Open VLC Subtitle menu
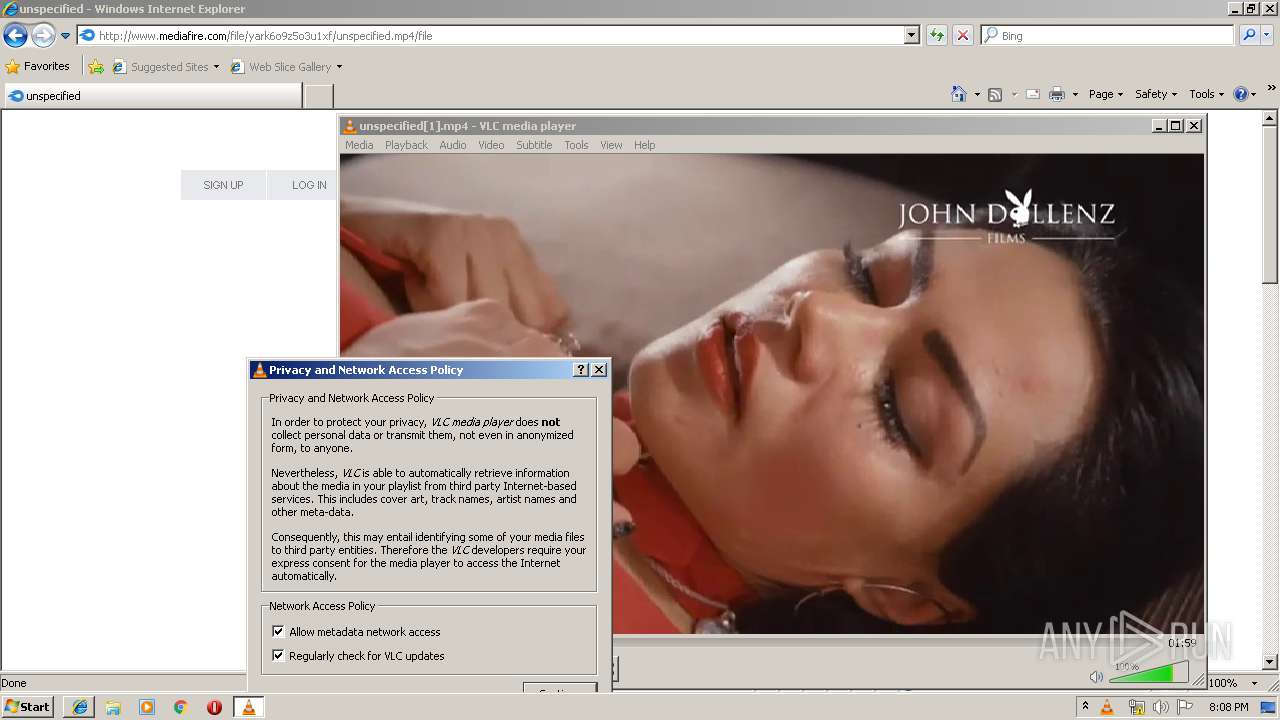1280x720 pixels. coord(534,145)
